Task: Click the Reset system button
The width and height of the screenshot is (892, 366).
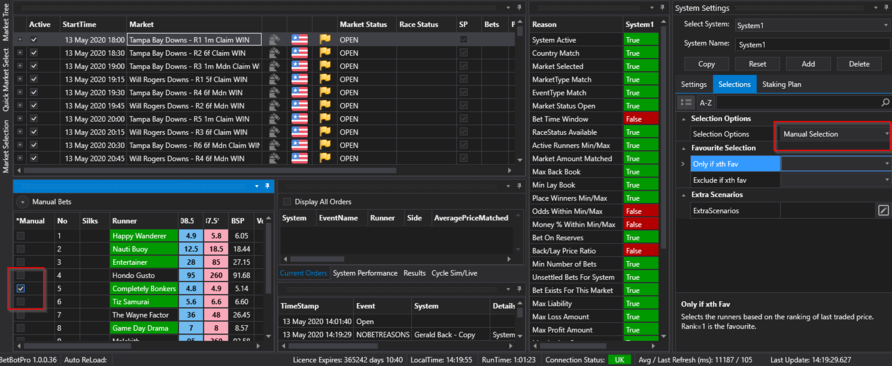Action: (x=757, y=64)
